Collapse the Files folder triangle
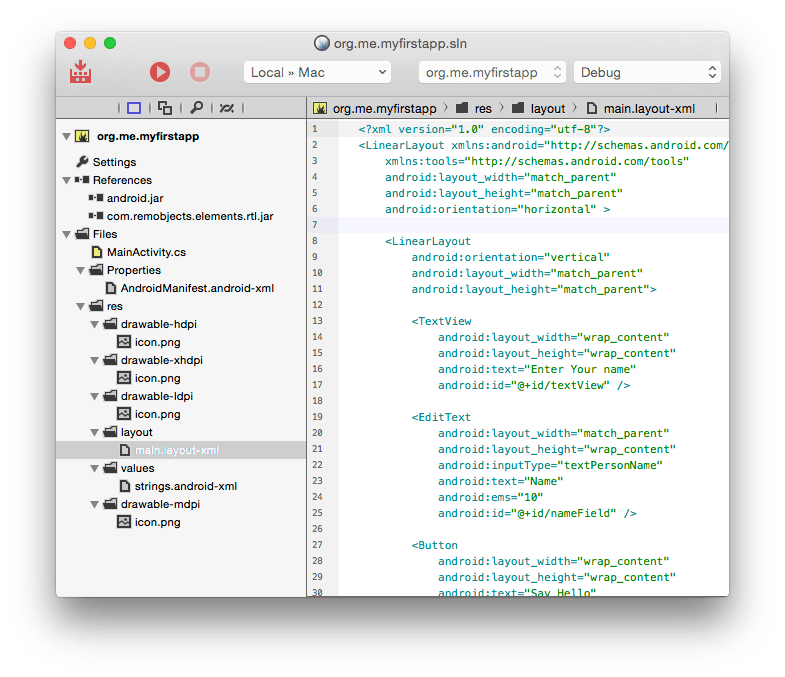The image size is (785, 677). coord(66,234)
